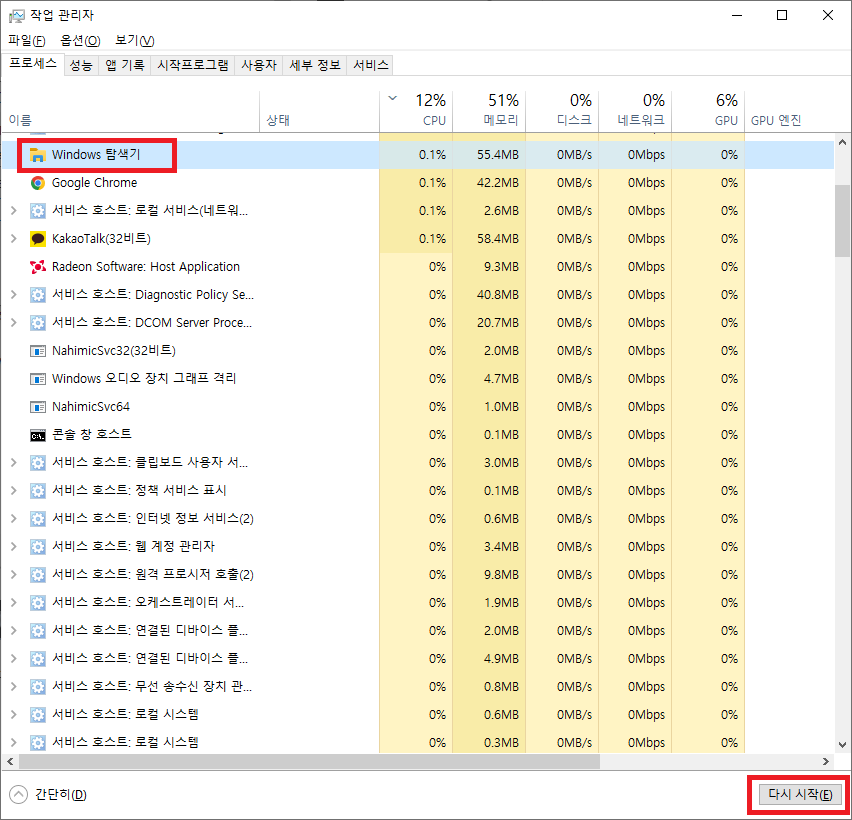Image resolution: width=852 pixels, height=820 pixels.
Task: Sort by the 이름 column header
Action: coord(130,110)
